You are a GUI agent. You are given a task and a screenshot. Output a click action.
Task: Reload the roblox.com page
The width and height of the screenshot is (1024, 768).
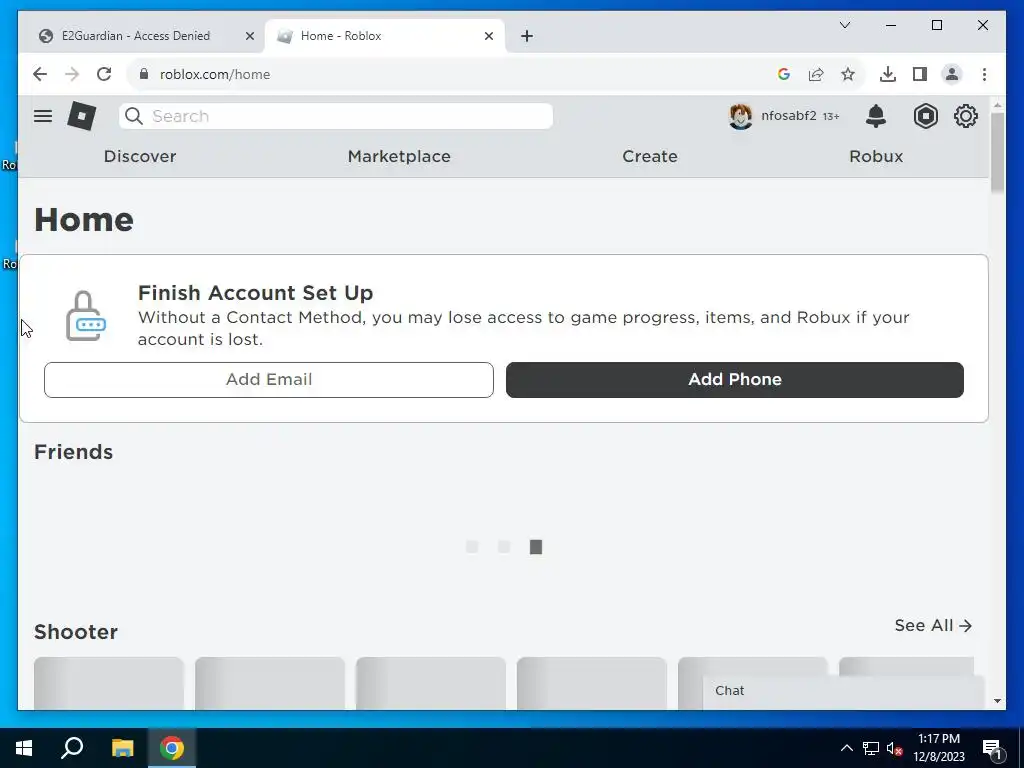tap(104, 74)
